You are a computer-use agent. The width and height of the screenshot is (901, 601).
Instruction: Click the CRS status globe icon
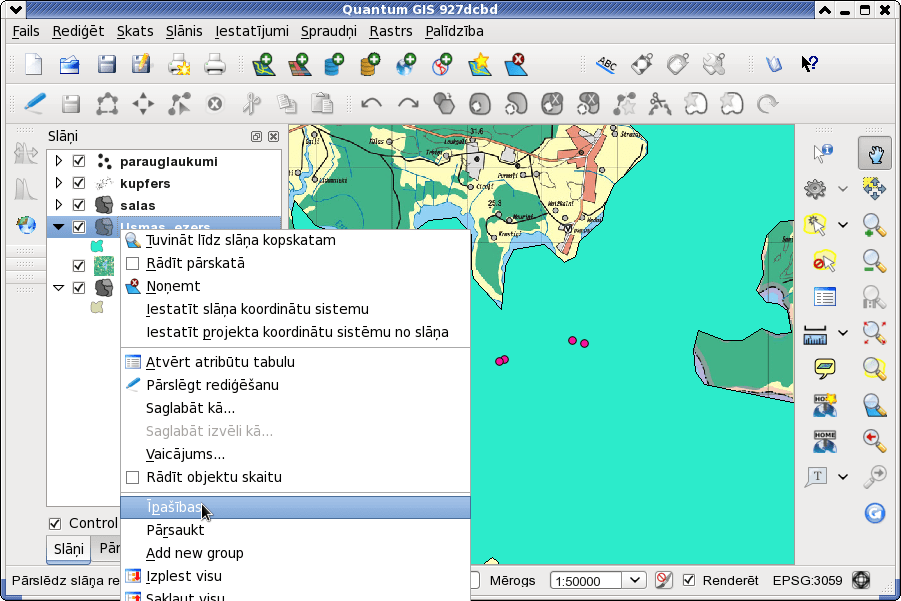[861, 580]
